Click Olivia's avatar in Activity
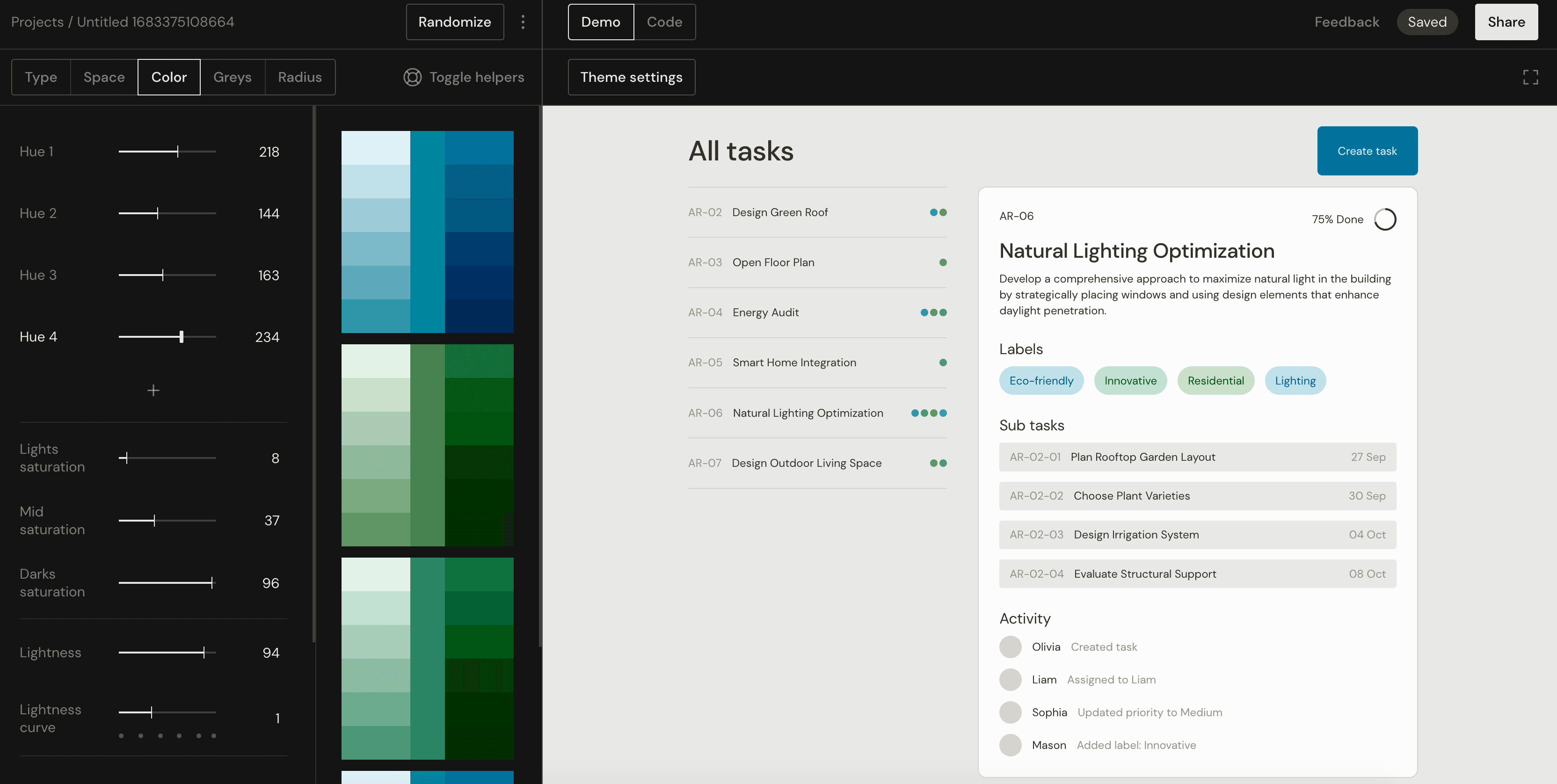 pyautogui.click(x=1010, y=647)
